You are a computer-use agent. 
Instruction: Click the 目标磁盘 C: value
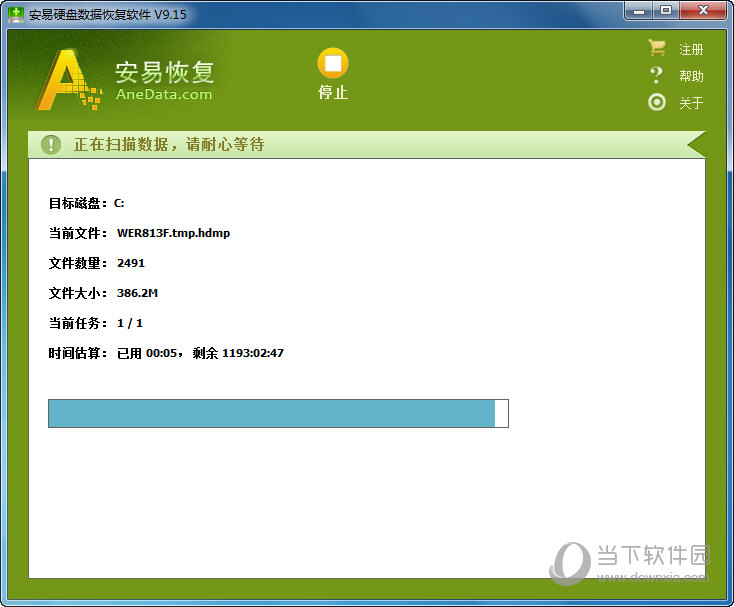[x=119, y=203]
